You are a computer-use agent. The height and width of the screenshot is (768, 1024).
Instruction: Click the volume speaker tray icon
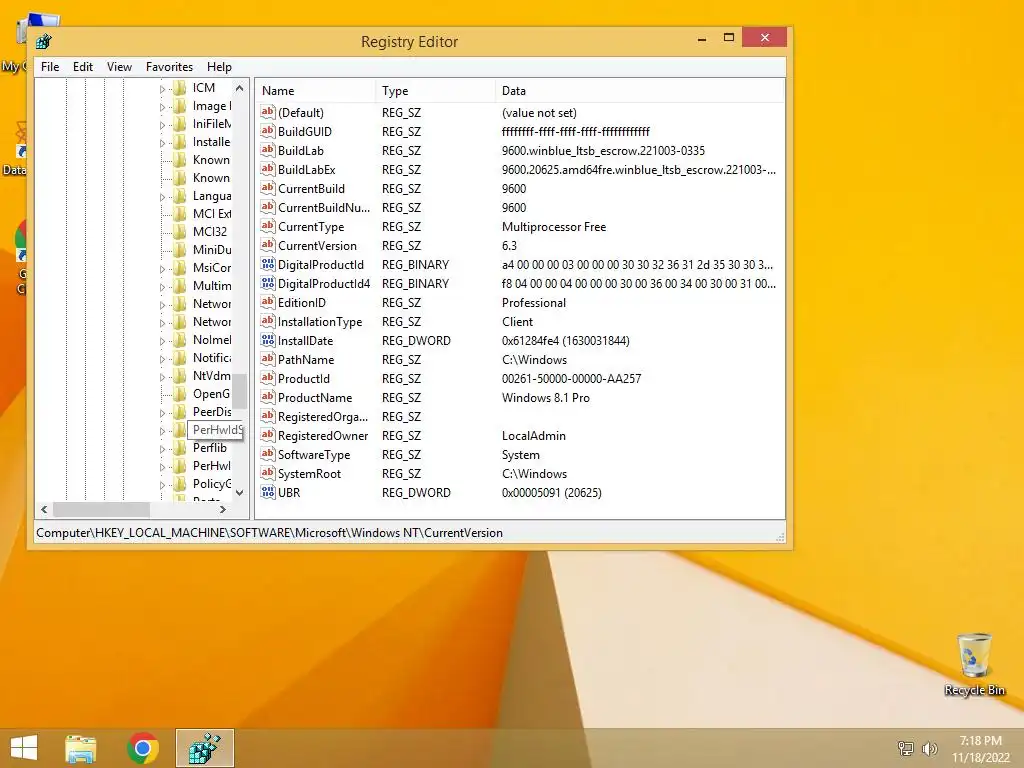(930, 748)
